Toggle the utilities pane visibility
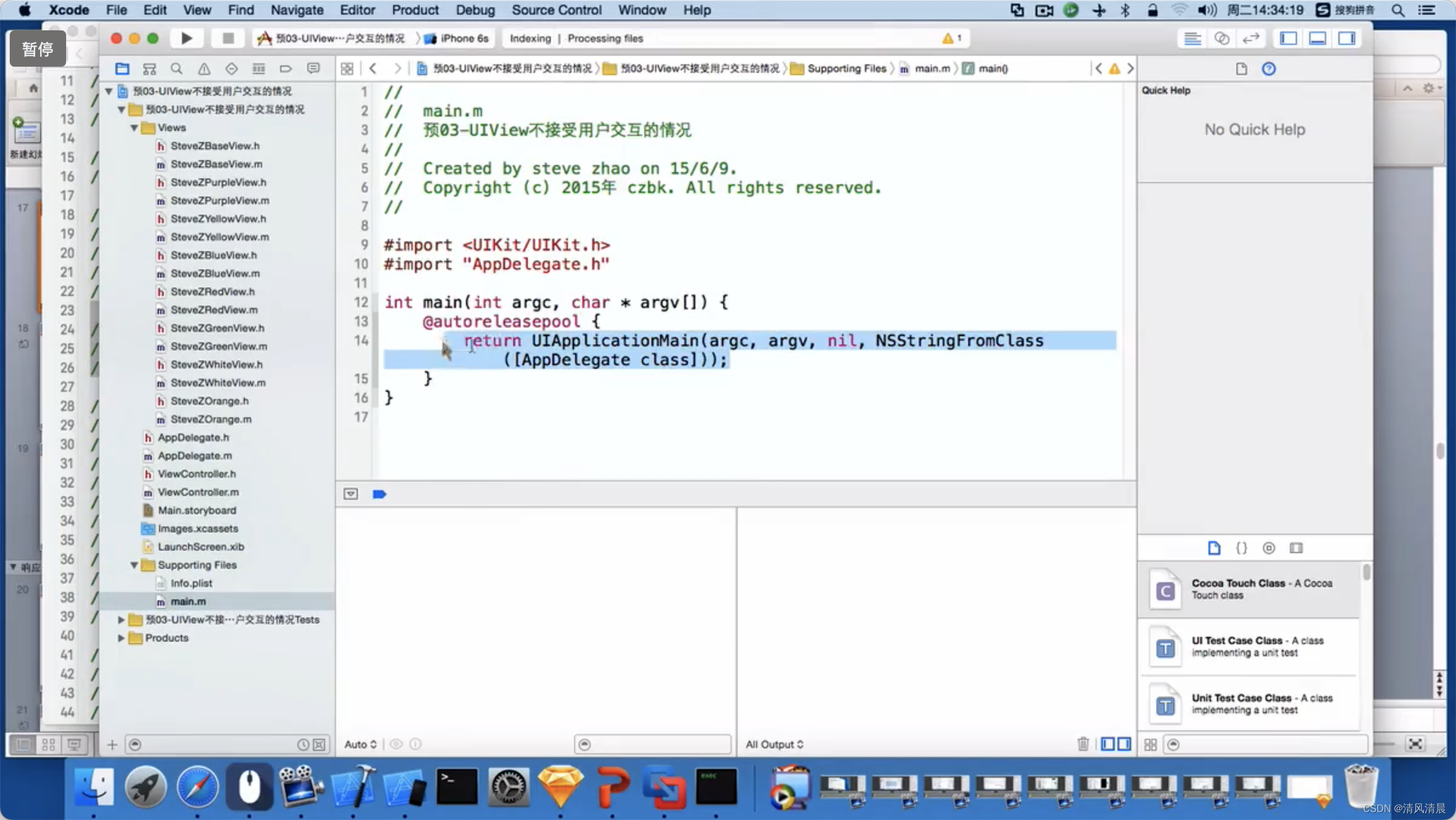Screen dimensions: 1456x820 1346,38
